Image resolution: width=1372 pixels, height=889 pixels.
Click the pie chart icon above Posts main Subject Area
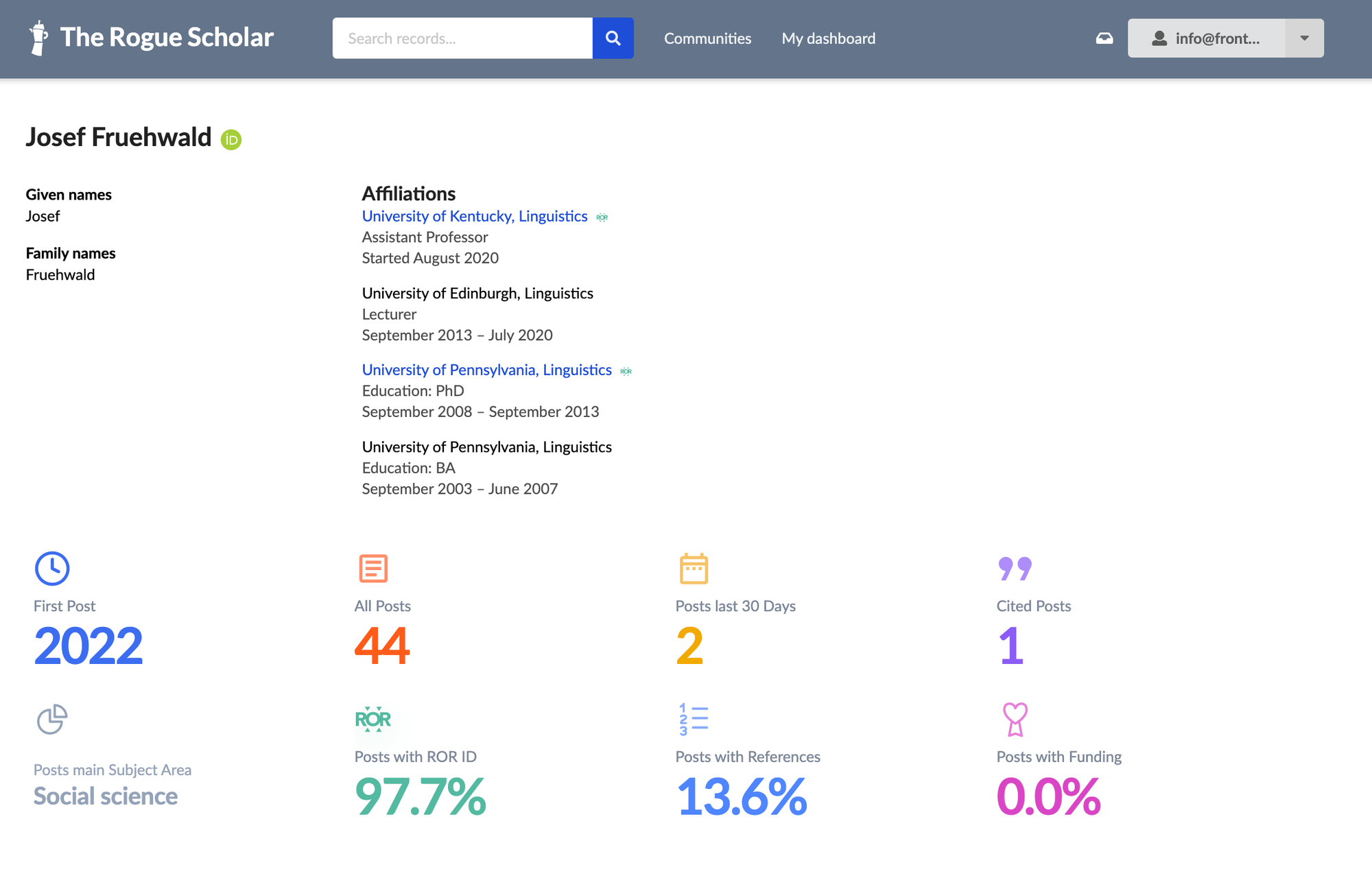52,720
